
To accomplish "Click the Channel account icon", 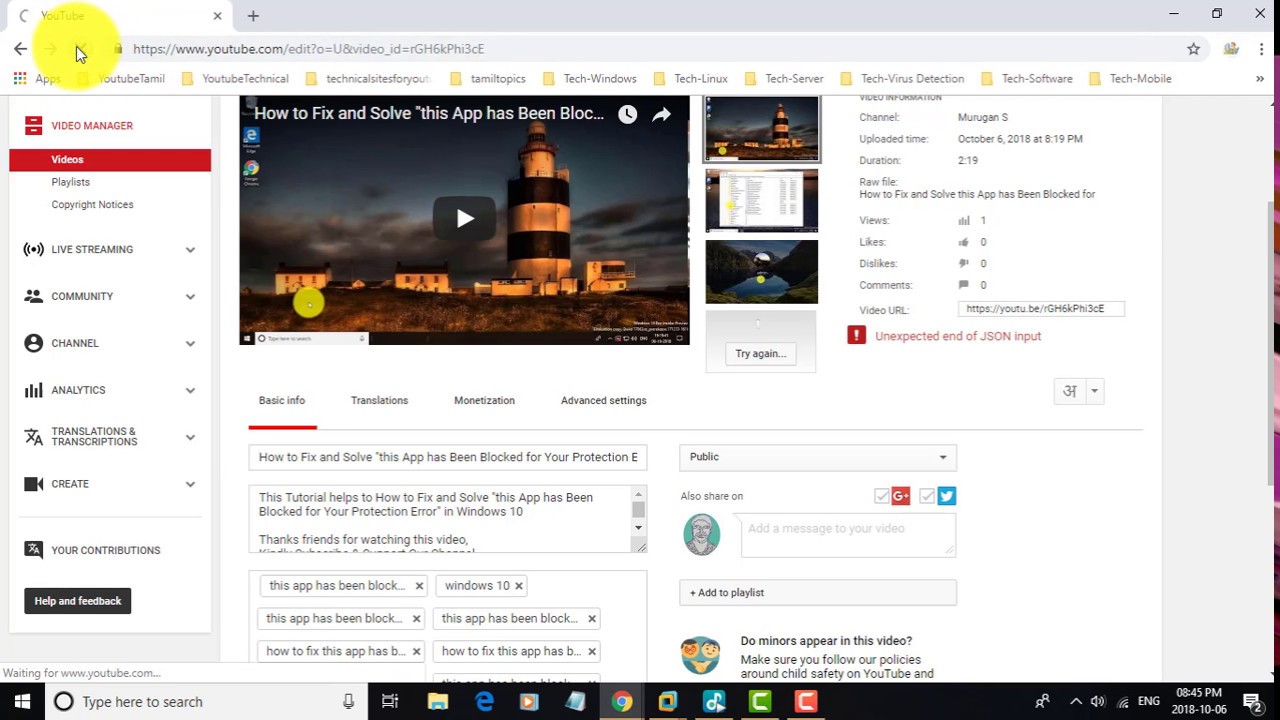I will 34,343.
